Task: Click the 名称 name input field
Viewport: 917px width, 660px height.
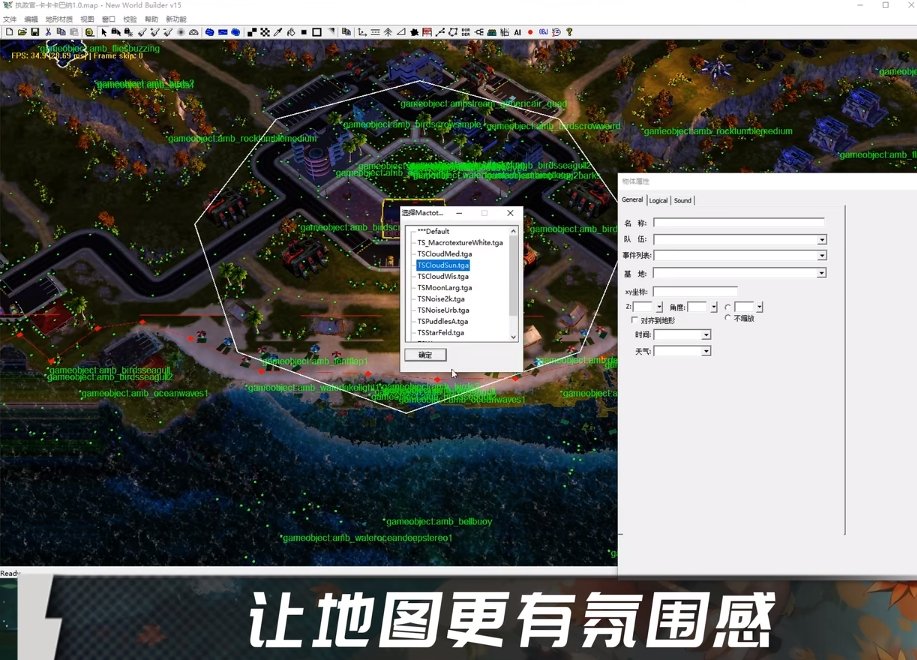Action: click(x=739, y=223)
